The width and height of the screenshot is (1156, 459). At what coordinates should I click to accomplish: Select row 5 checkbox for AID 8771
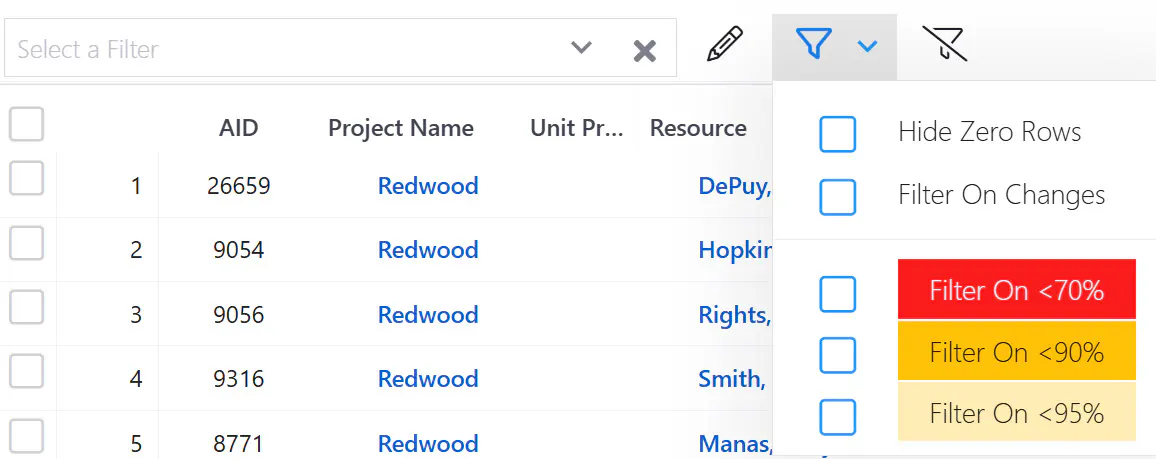point(27,435)
